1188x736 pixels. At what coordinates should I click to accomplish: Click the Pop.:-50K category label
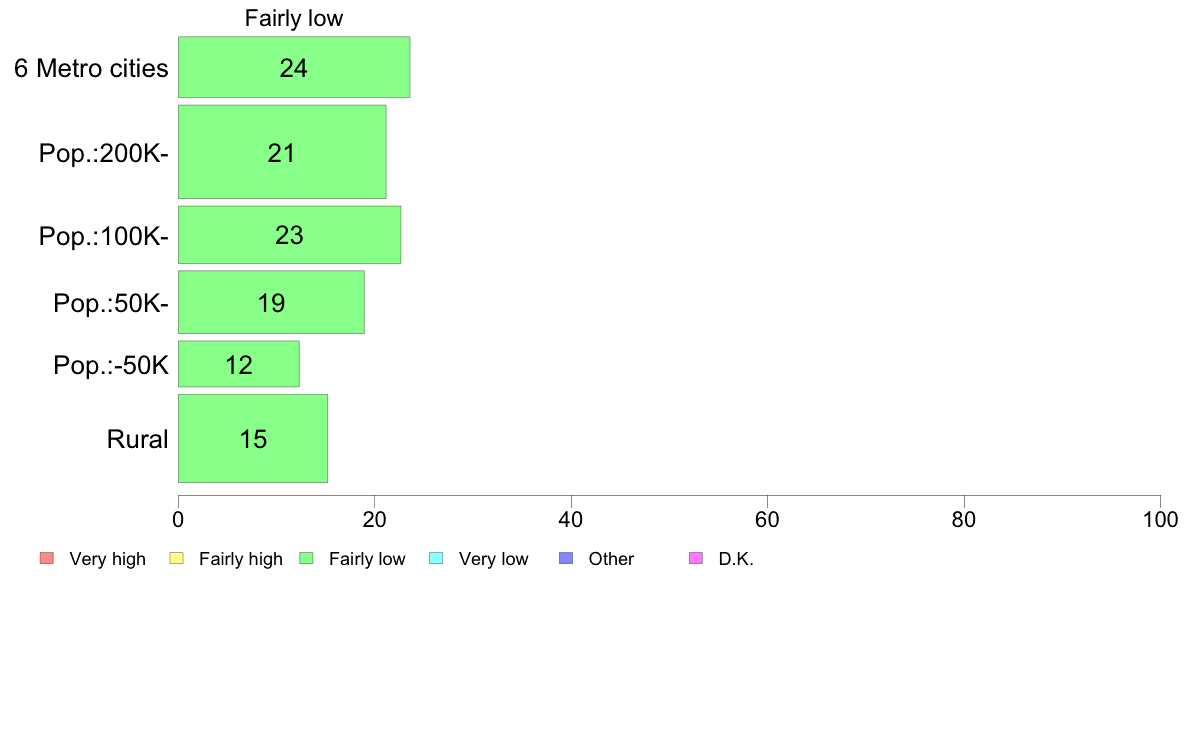tap(111, 365)
